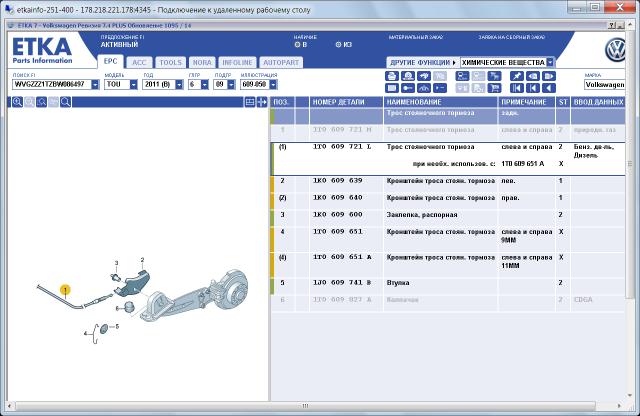Open the ИЛЛЮСТРАЦИЯ 609-050 dropdown
Screen dimensions: 640x416
tap(273, 85)
